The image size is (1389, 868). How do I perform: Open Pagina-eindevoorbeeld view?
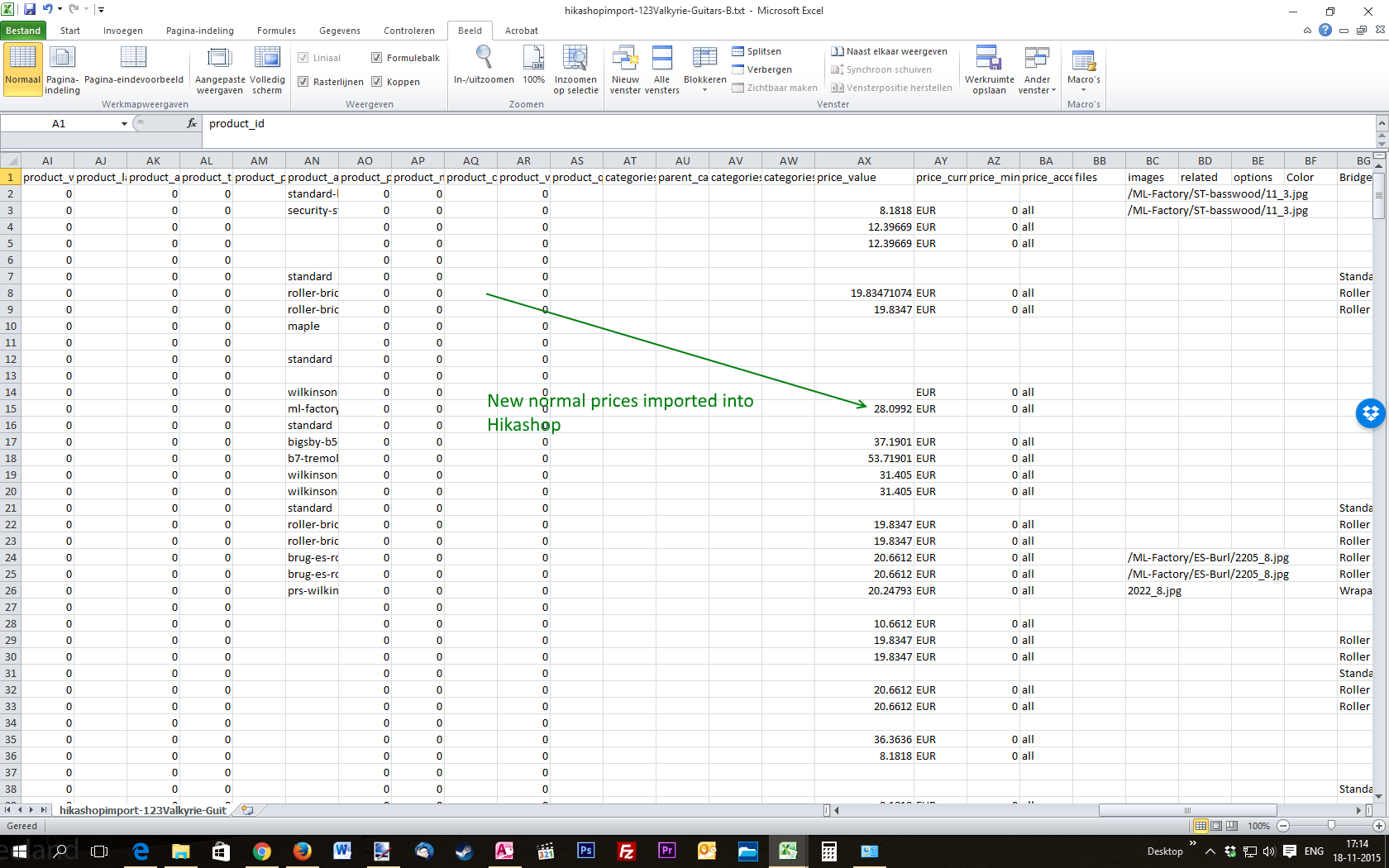pyautogui.click(x=133, y=58)
